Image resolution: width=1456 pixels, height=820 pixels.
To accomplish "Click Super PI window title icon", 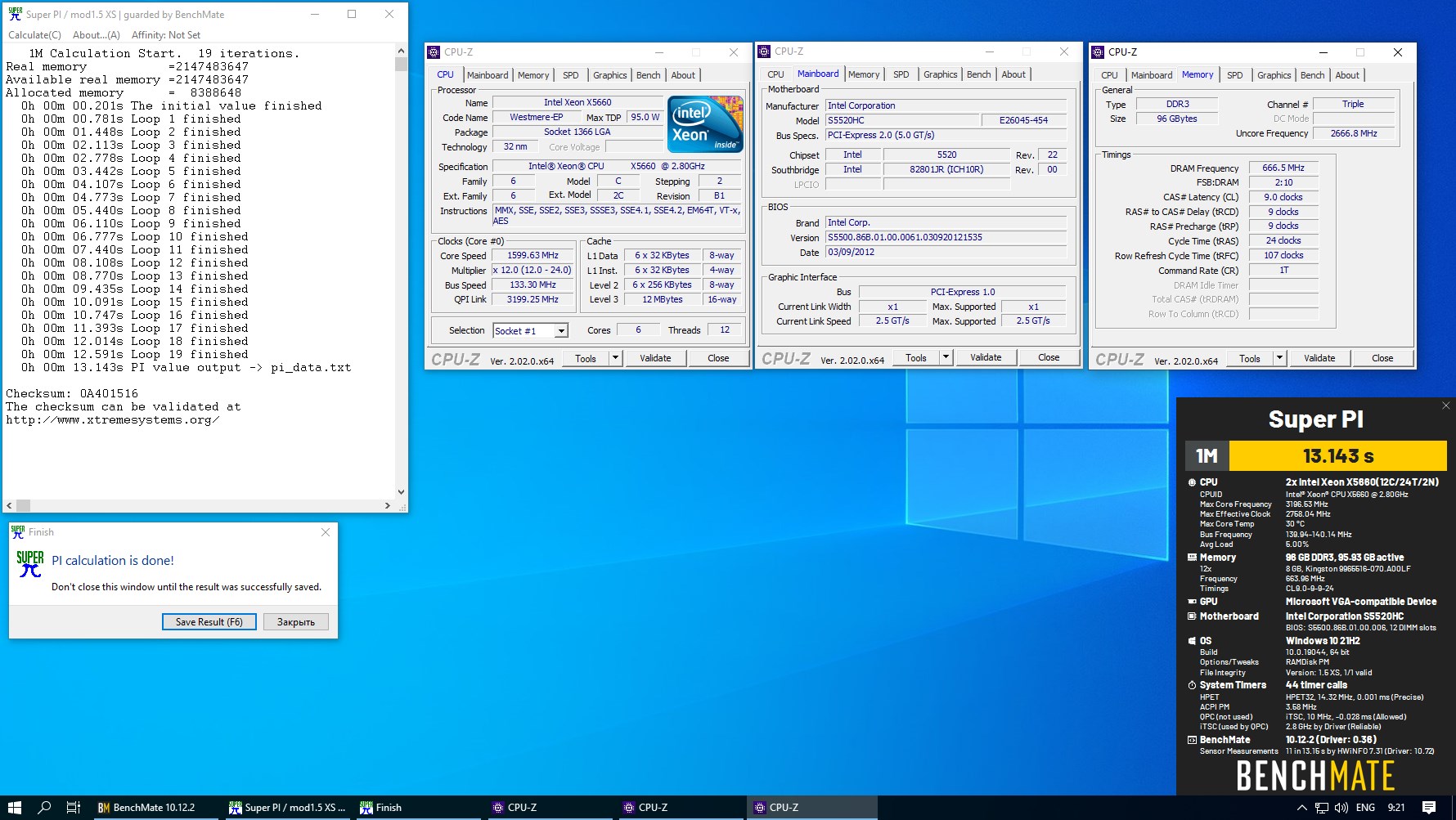I will (15, 14).
